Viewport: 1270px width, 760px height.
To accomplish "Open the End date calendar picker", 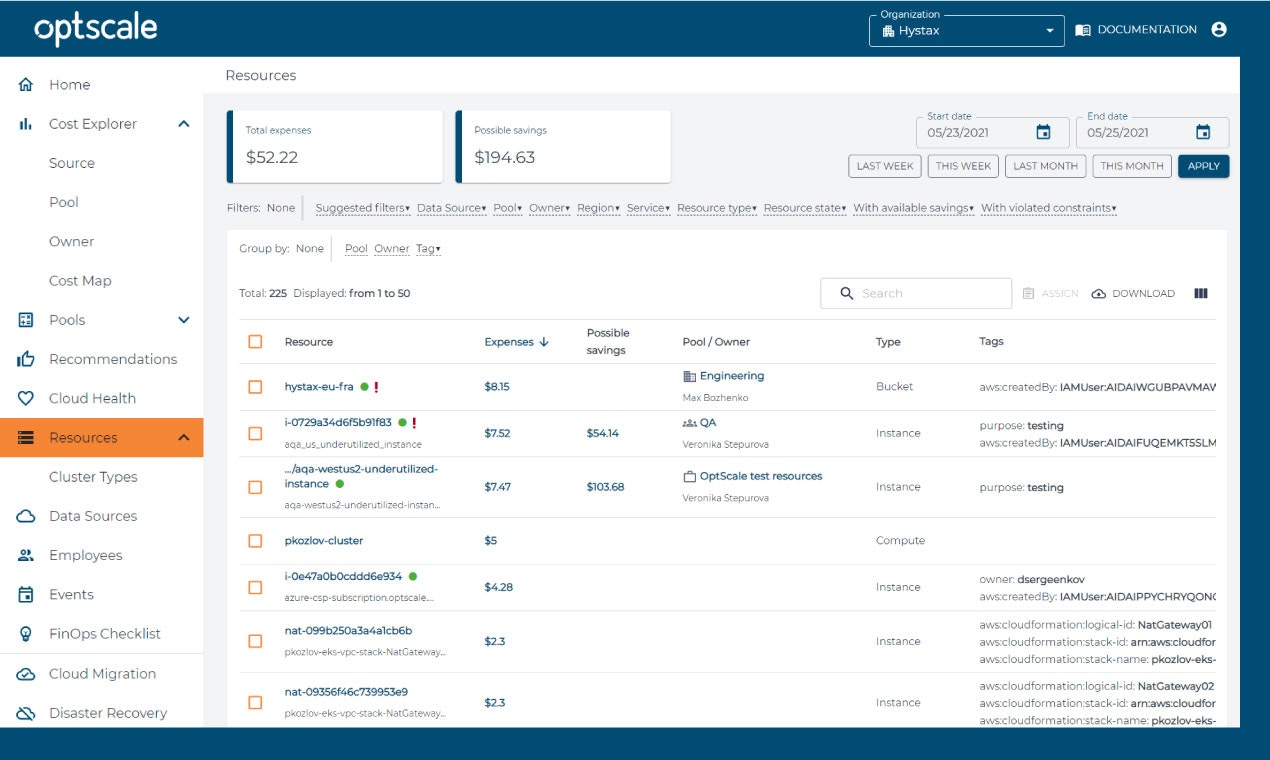I will [x=1203, y=132].
